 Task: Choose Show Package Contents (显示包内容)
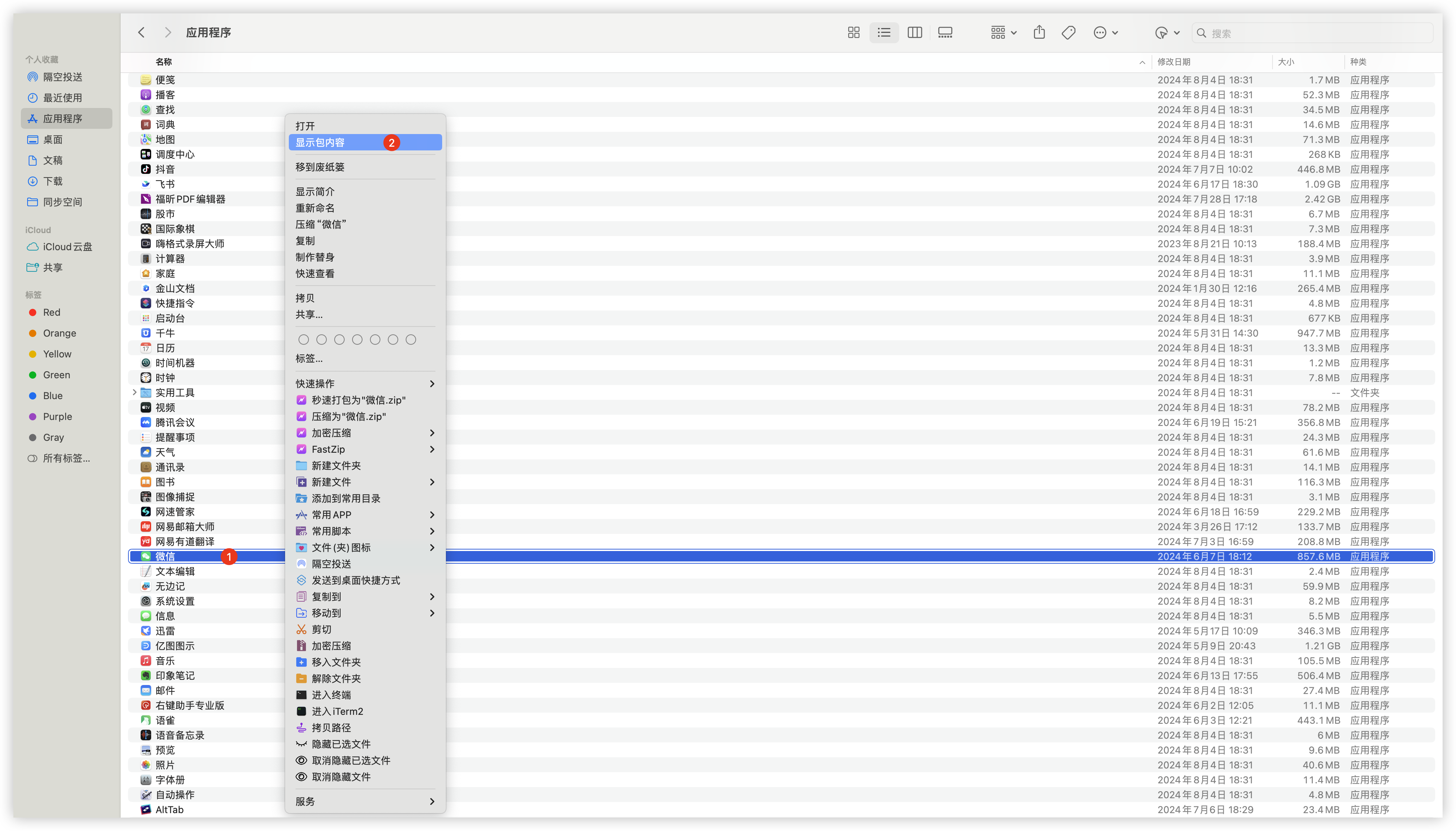(x=320, y=142)
